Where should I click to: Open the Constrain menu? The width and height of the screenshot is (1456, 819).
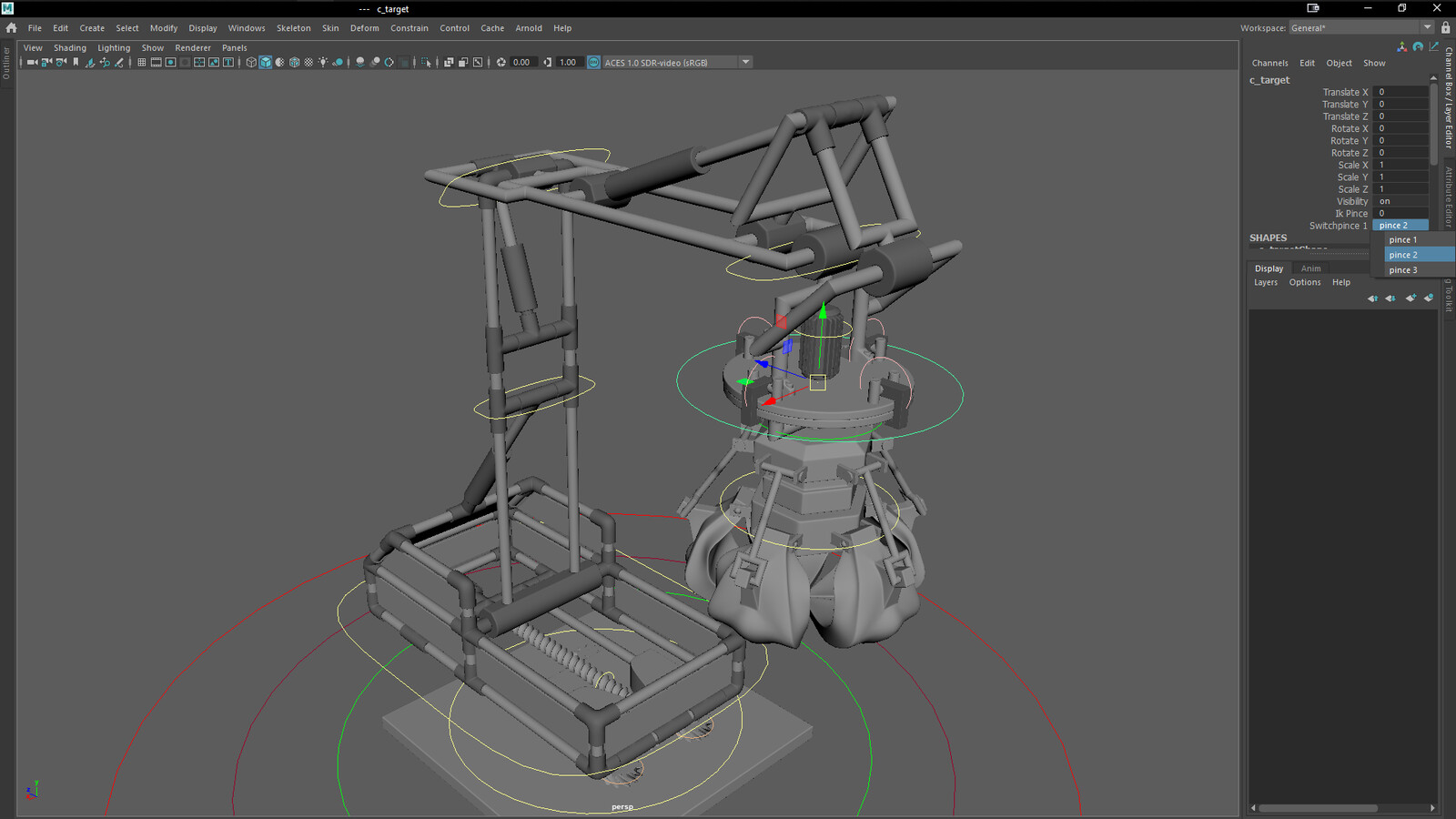click(409, 28)
